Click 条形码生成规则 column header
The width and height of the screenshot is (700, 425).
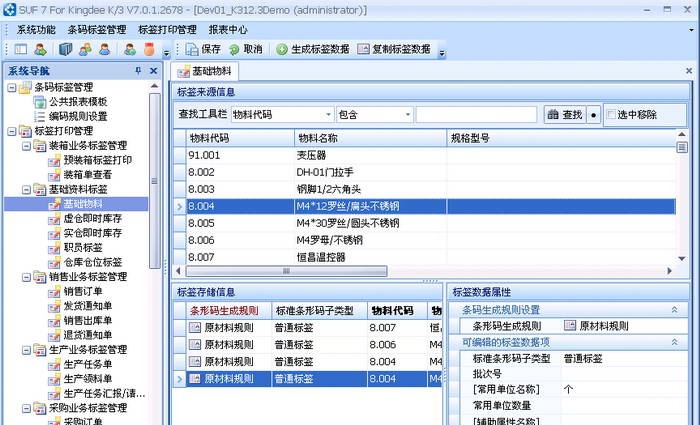229,311
